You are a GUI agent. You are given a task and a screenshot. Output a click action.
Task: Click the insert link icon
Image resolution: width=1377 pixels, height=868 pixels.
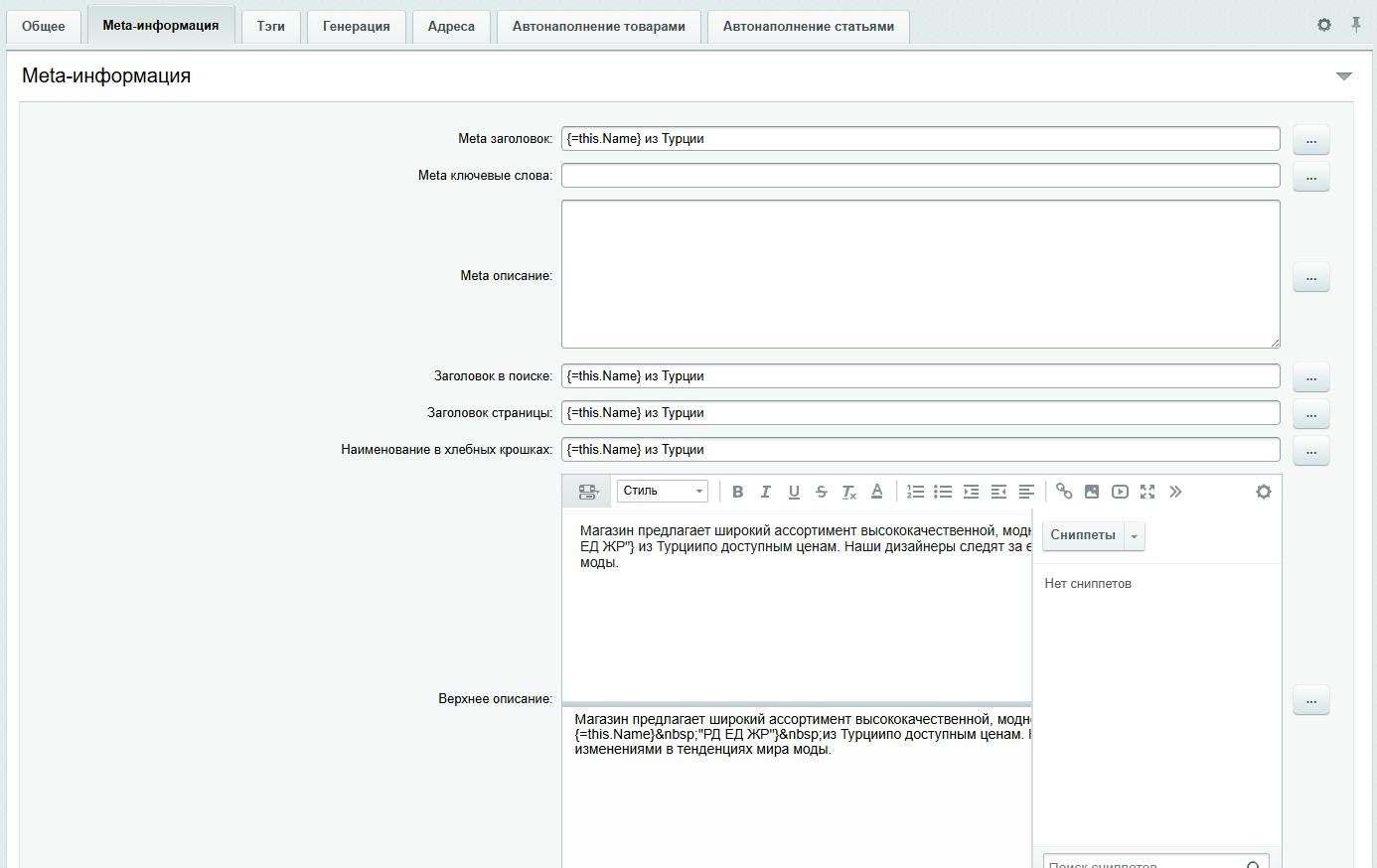[x=1064, y=492]
